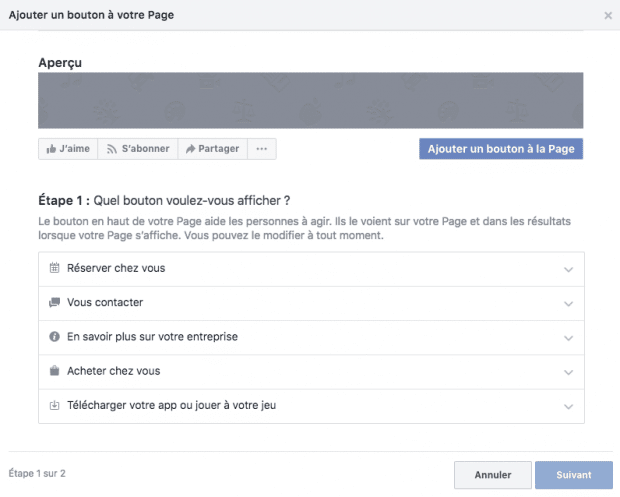The image size is (620, 497).
Task: Click the S'abonner feed button
Action: 138,149
